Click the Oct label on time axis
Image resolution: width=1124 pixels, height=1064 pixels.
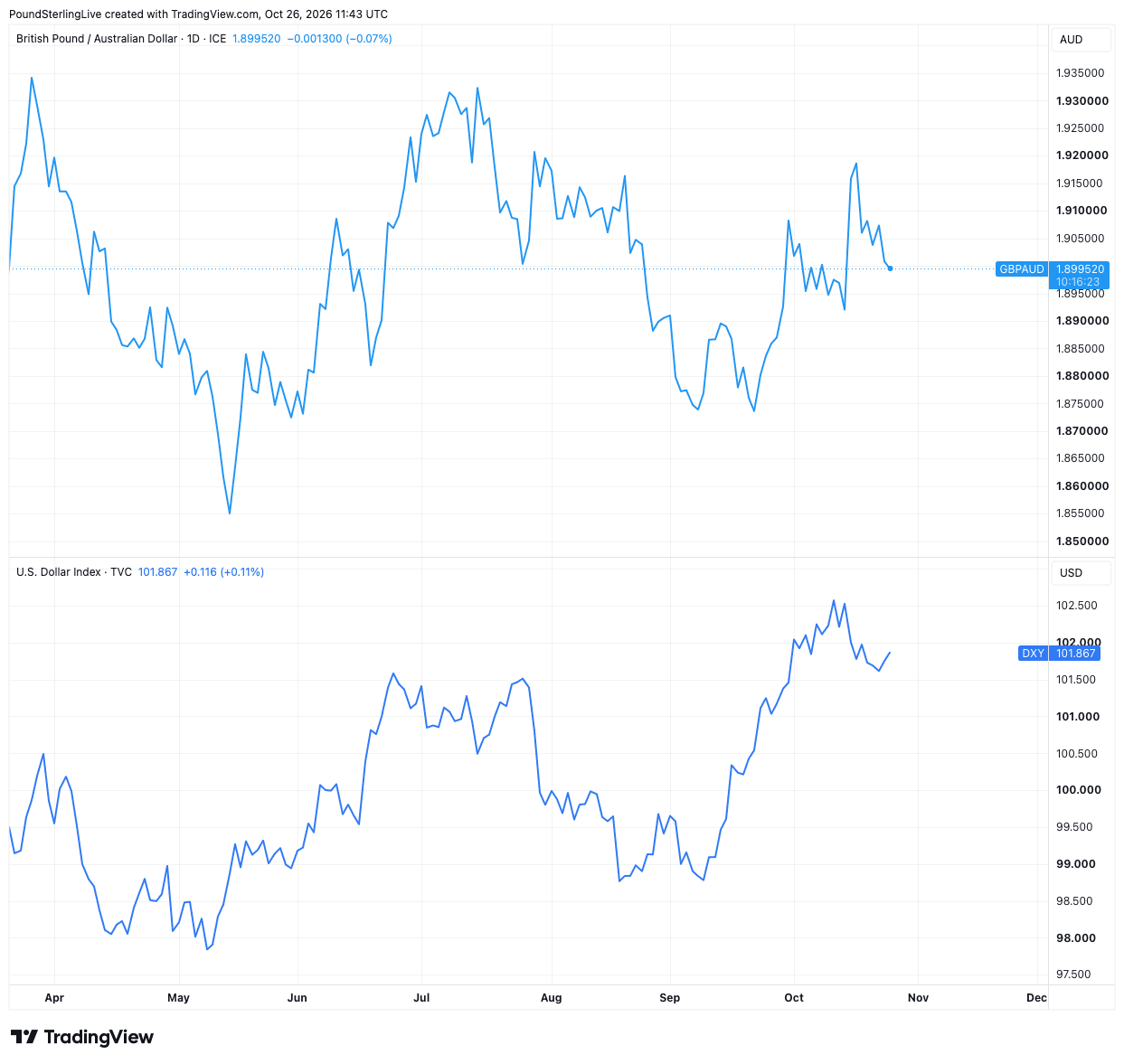pyautogui.click(x=794, y=998)
